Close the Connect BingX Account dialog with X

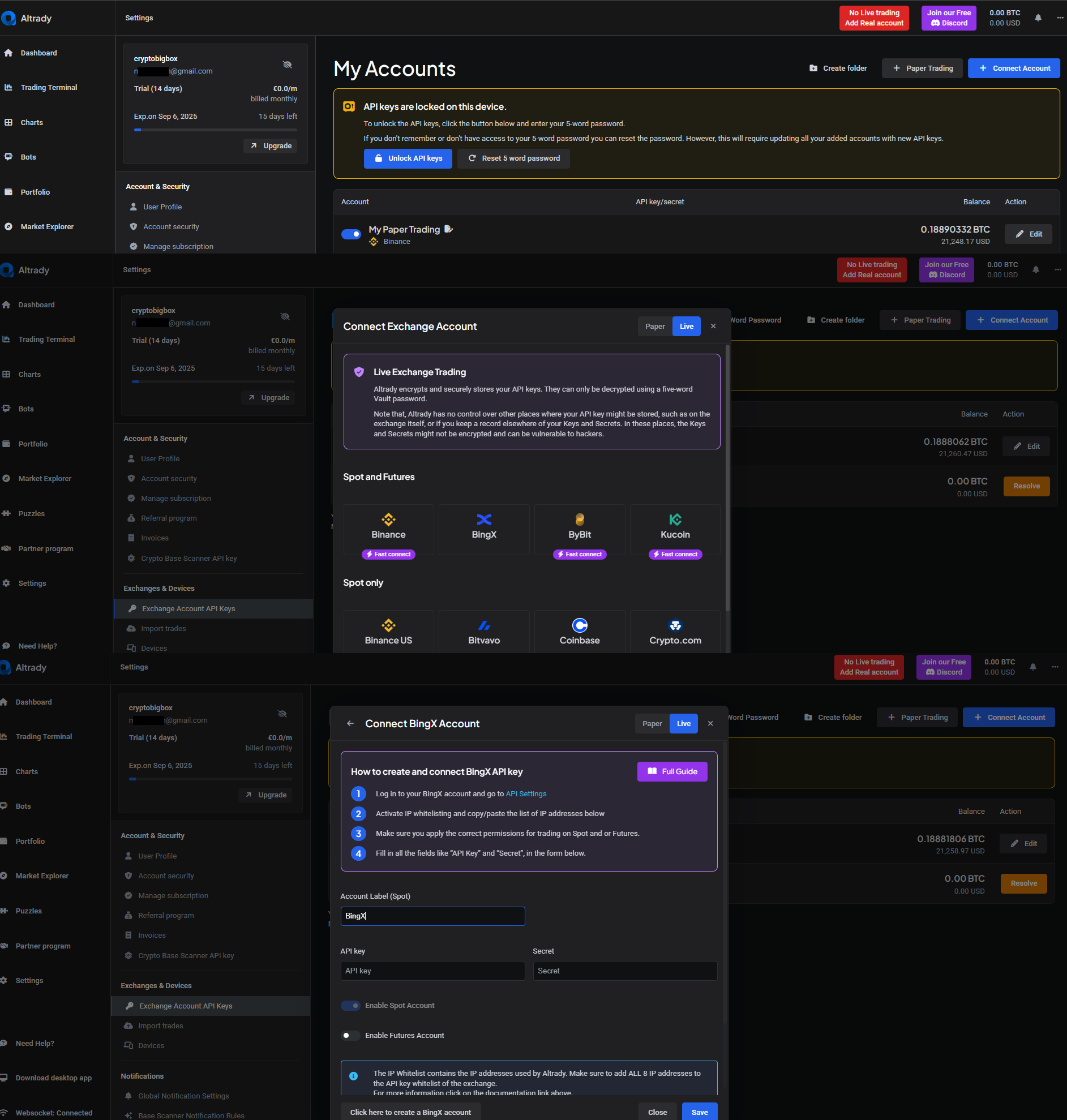pos(710,724)
